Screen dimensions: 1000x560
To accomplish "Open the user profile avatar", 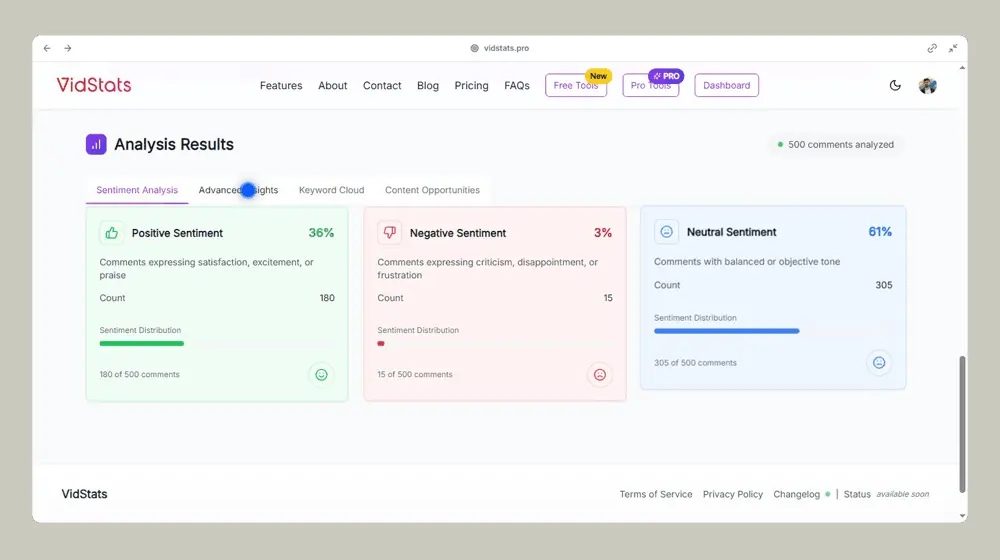I will (927, 85).
